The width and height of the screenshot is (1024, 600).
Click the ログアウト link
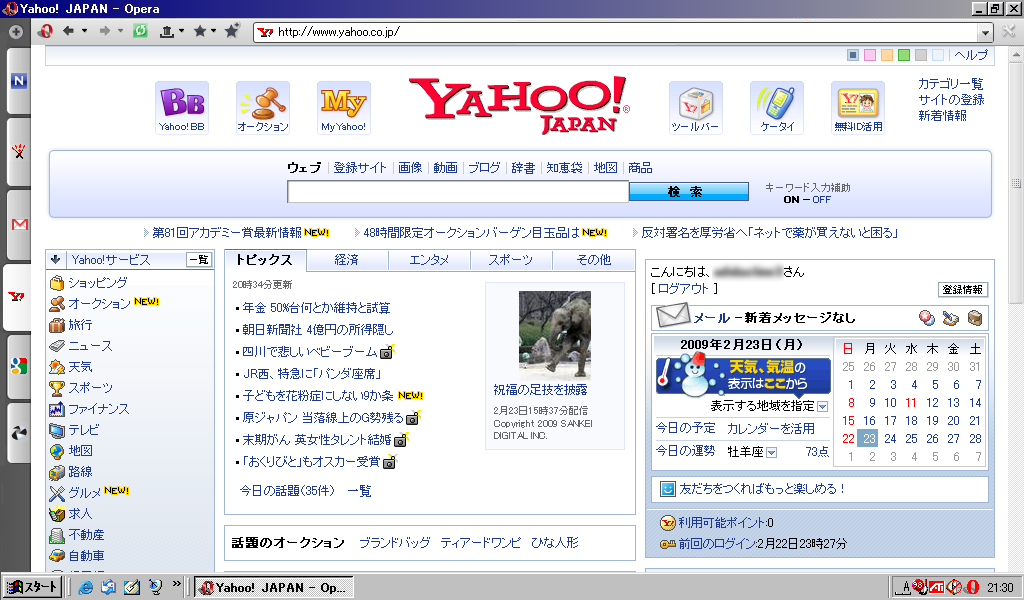point(683,289)
